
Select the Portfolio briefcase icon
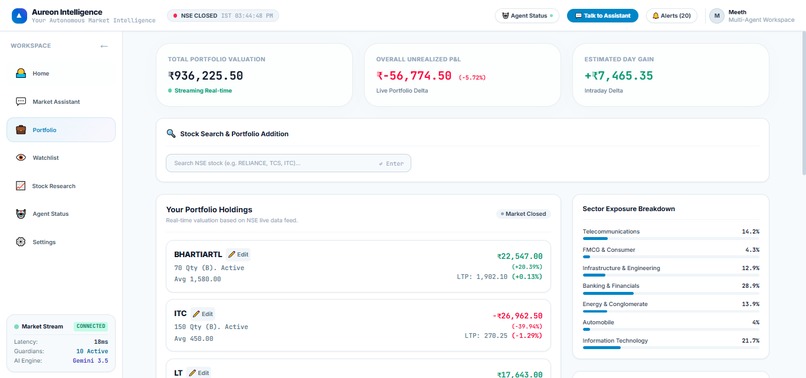pyautogui.click(x=21, y=130)
